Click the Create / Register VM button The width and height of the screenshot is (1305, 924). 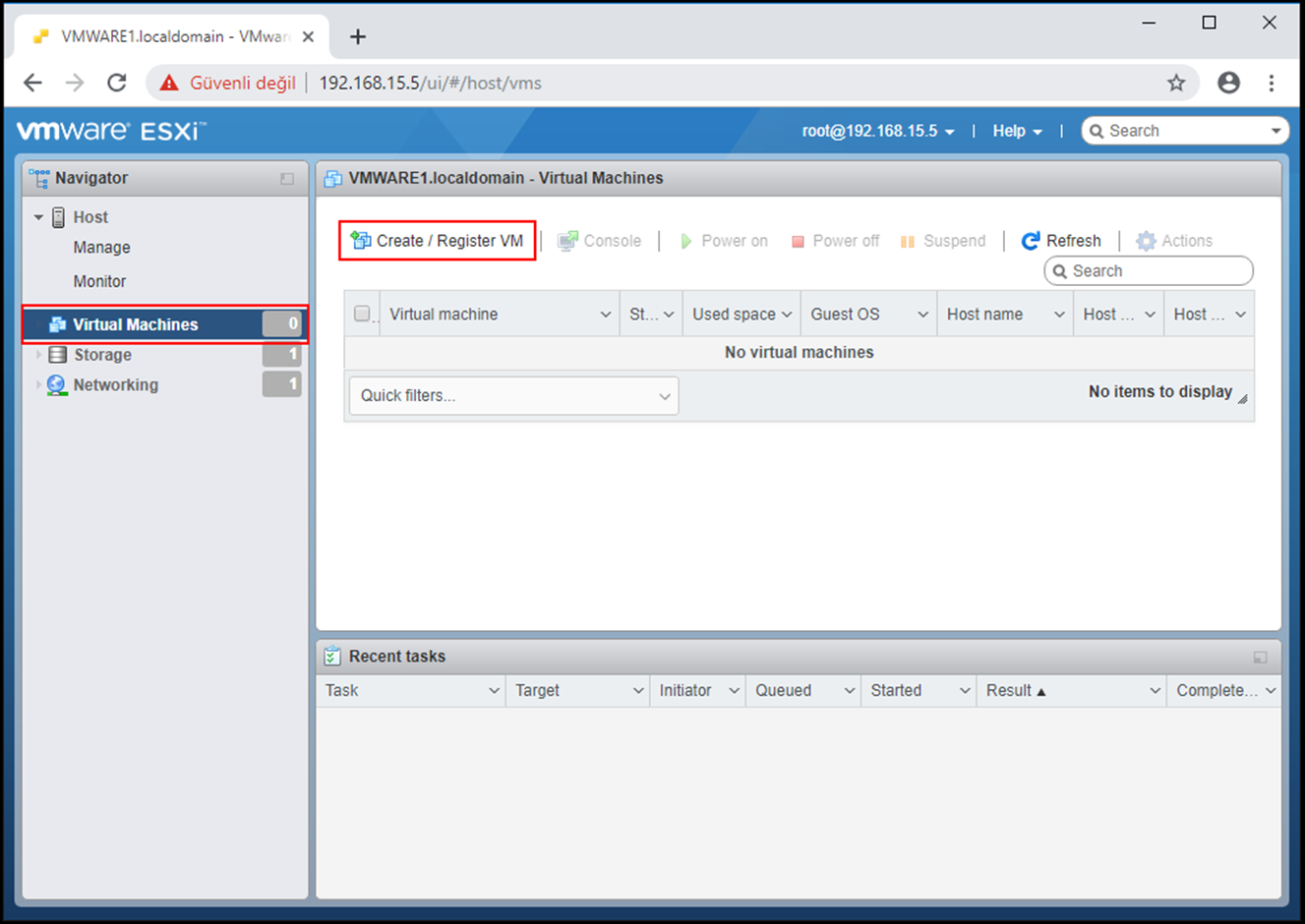pyautogui.click(x=438, y=241)
